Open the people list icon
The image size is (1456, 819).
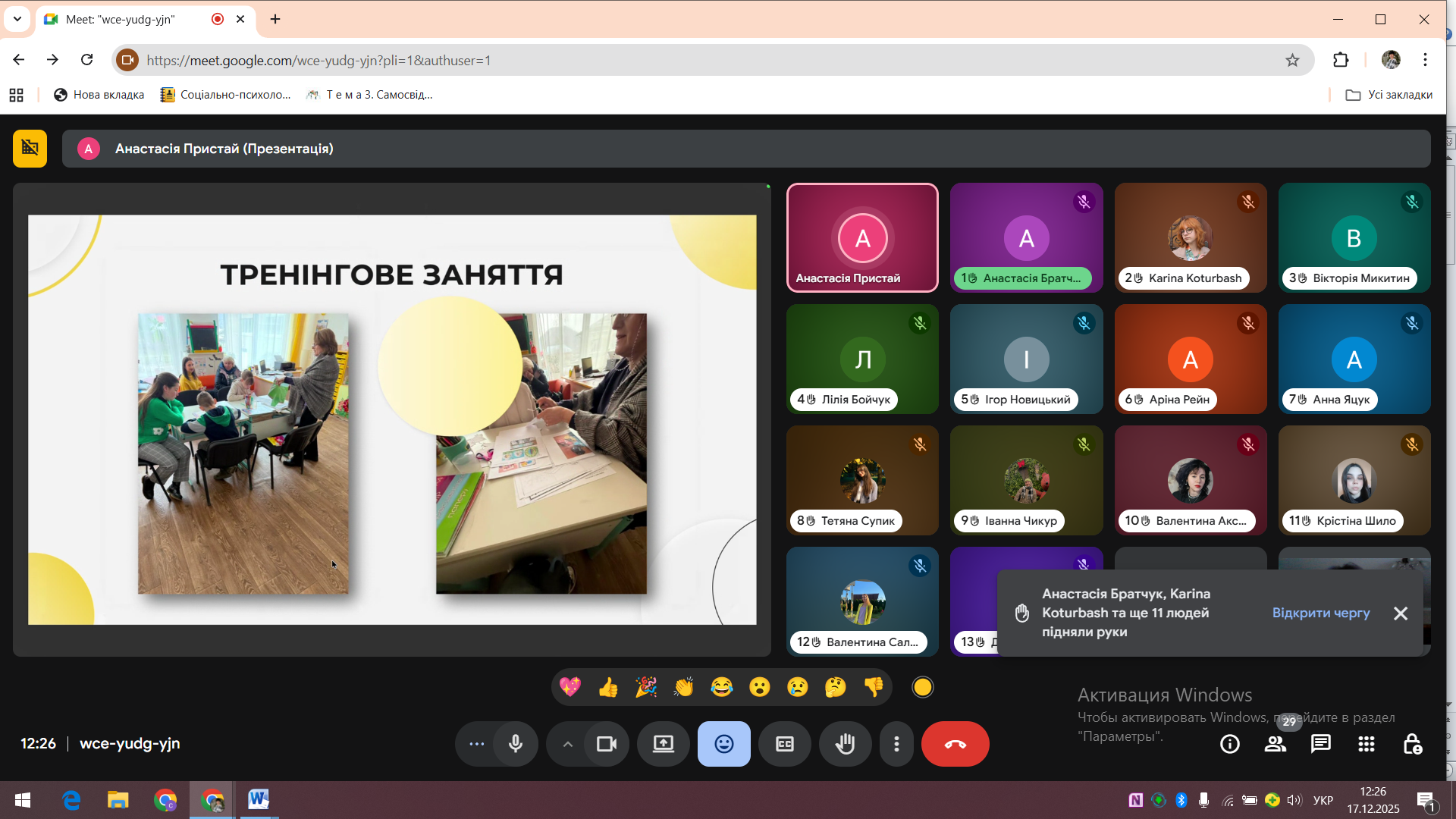click(1276, 744)
